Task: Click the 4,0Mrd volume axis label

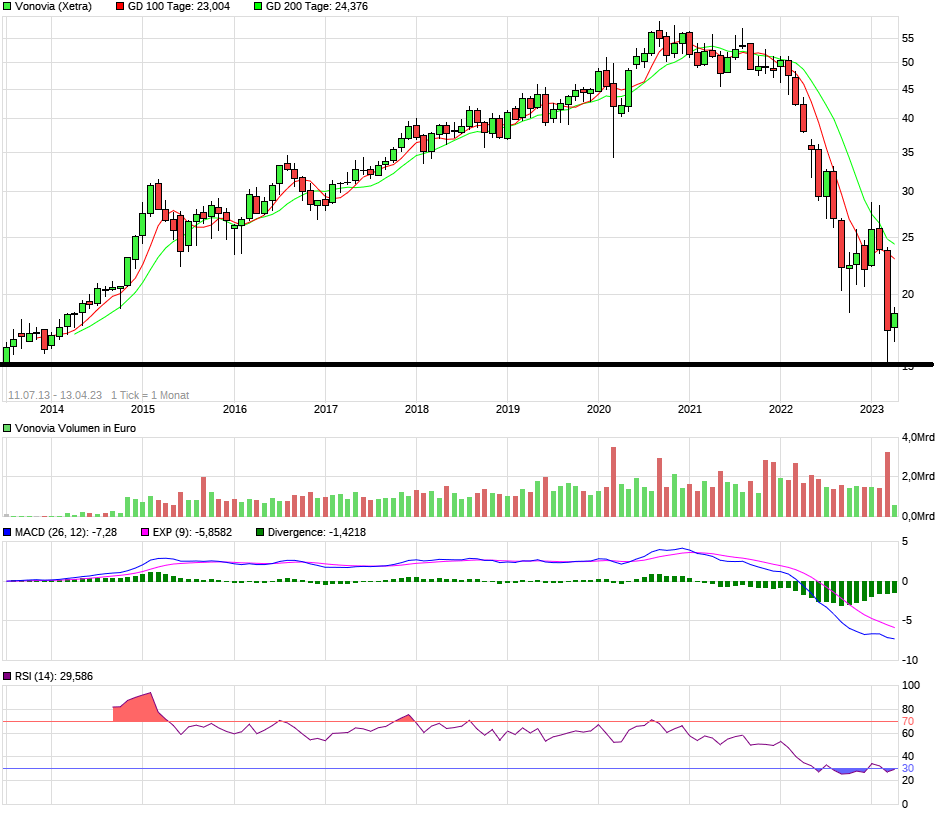Action: coord(918,438)
